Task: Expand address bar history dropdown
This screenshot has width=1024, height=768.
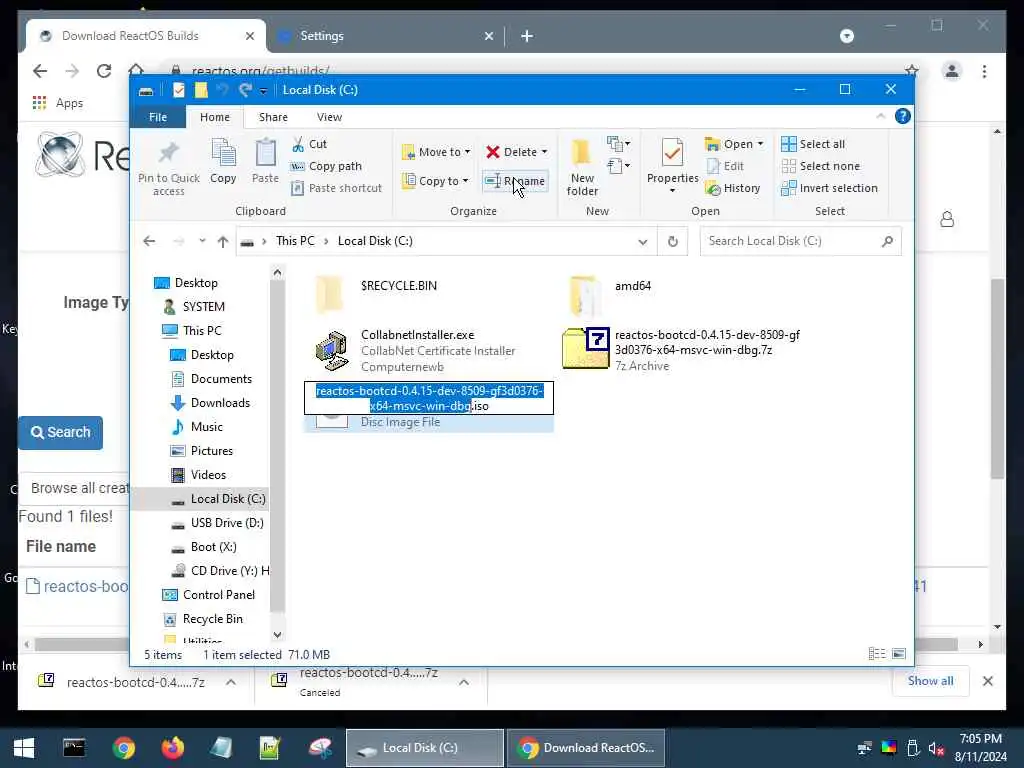Action: point(643,242)
